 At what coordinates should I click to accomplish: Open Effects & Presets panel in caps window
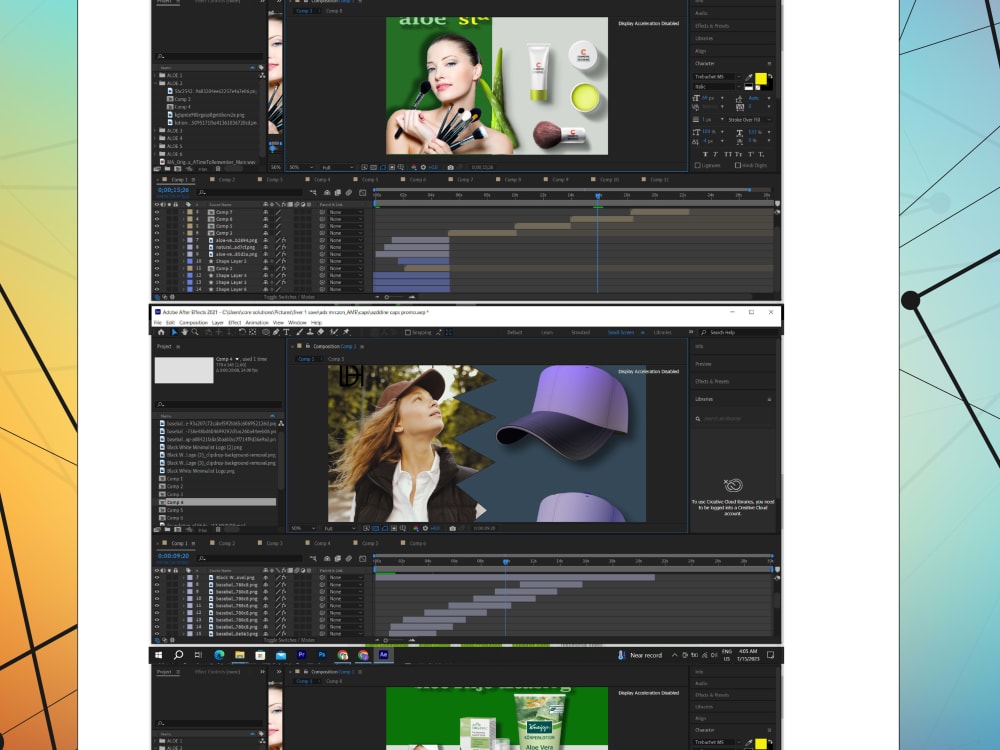[x=712, y=381]
